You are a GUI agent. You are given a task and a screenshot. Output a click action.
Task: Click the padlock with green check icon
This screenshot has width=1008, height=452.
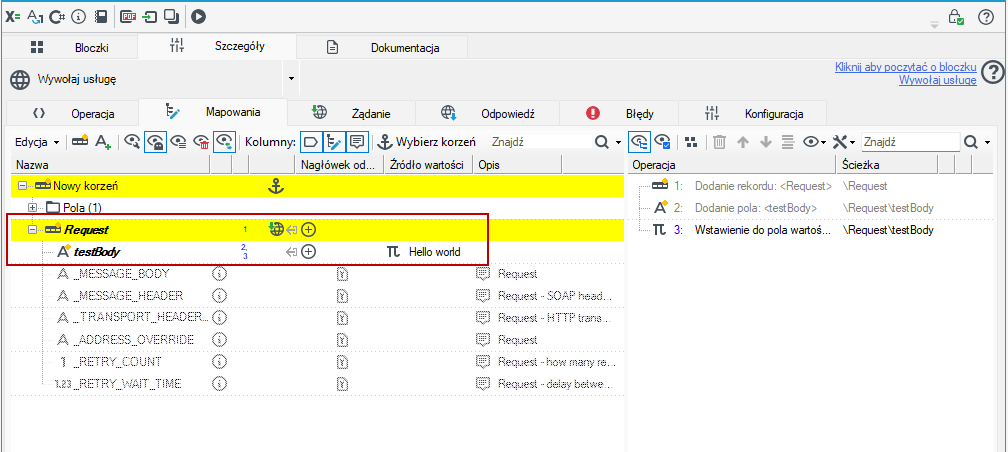[x=957, y=17]
